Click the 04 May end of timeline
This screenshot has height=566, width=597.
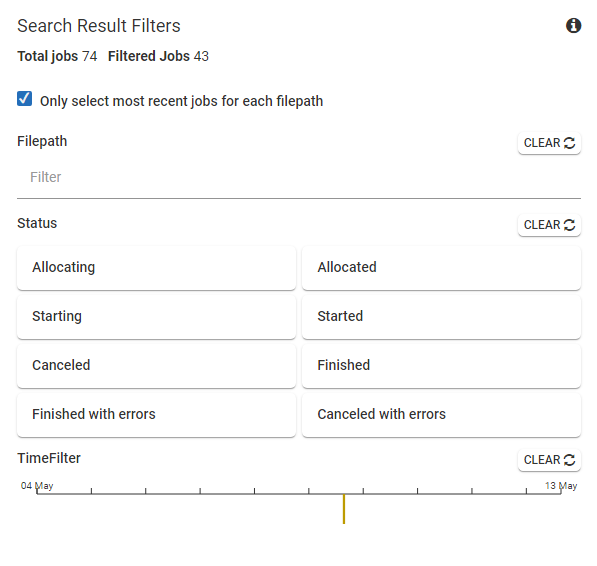click(37, 486)
